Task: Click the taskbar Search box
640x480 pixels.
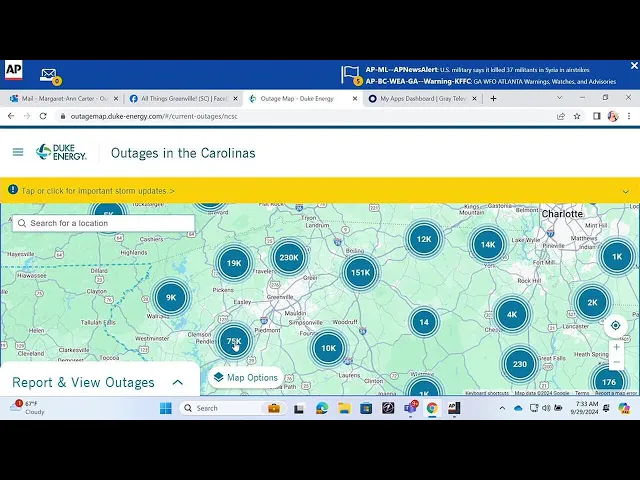Action: tap(233, 408)
